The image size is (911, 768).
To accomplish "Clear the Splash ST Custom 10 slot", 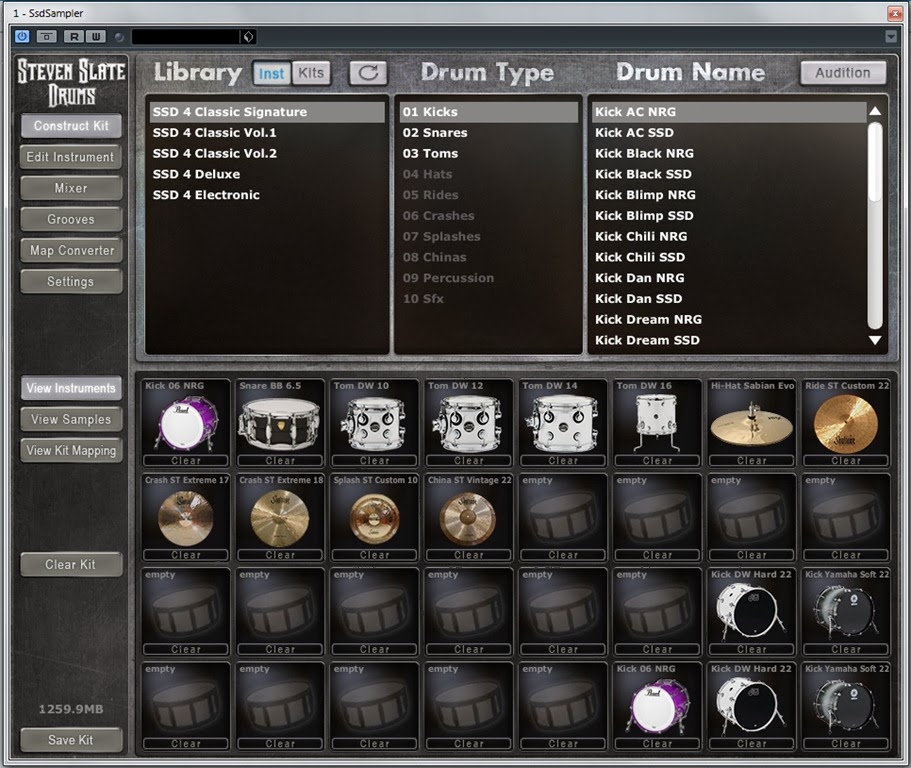I will 374,555.
